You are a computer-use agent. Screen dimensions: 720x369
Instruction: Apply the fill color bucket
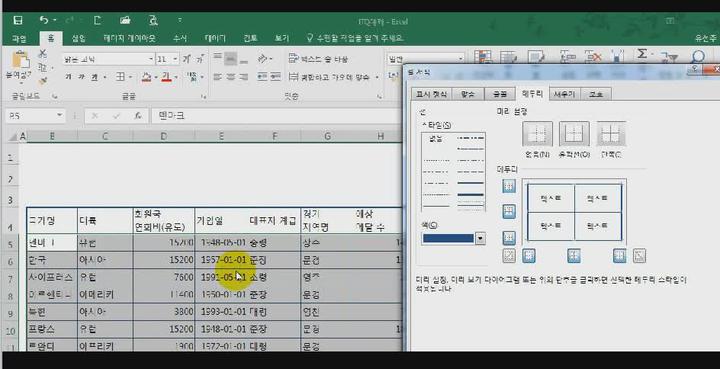point(146,77)
